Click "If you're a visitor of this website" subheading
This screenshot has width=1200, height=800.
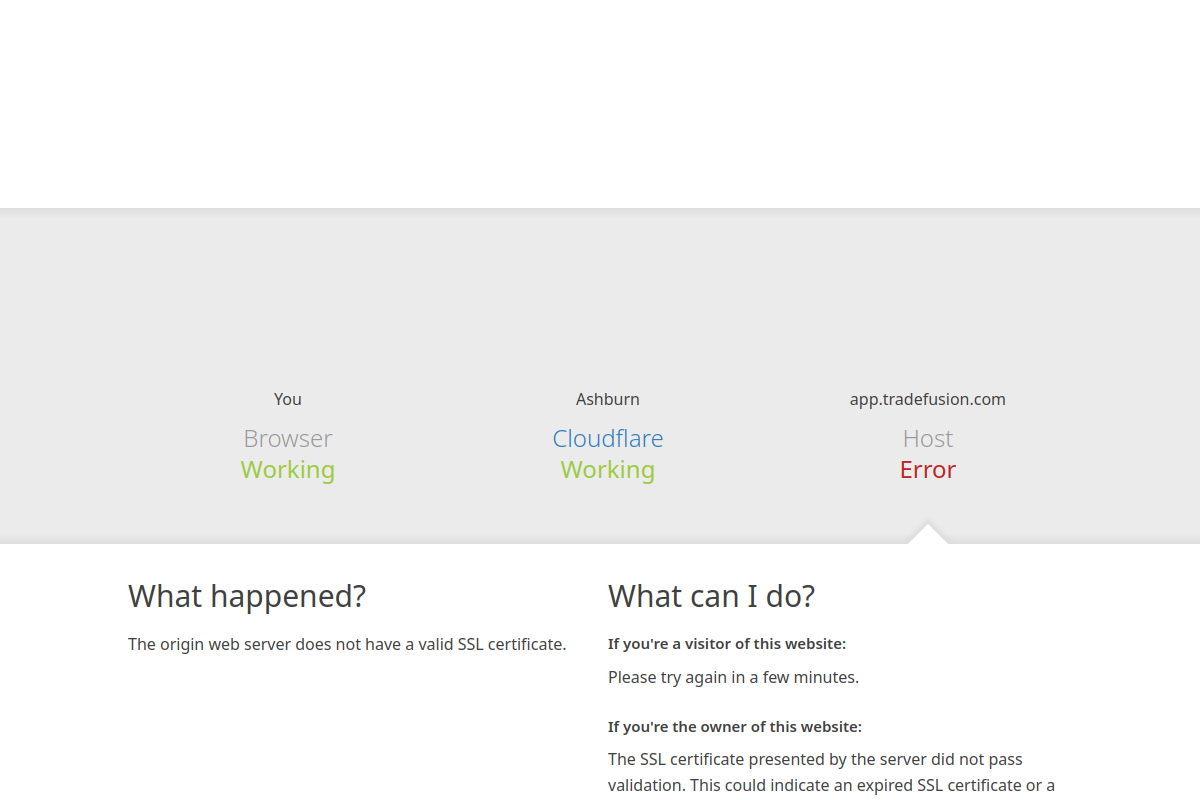[727, 644]
